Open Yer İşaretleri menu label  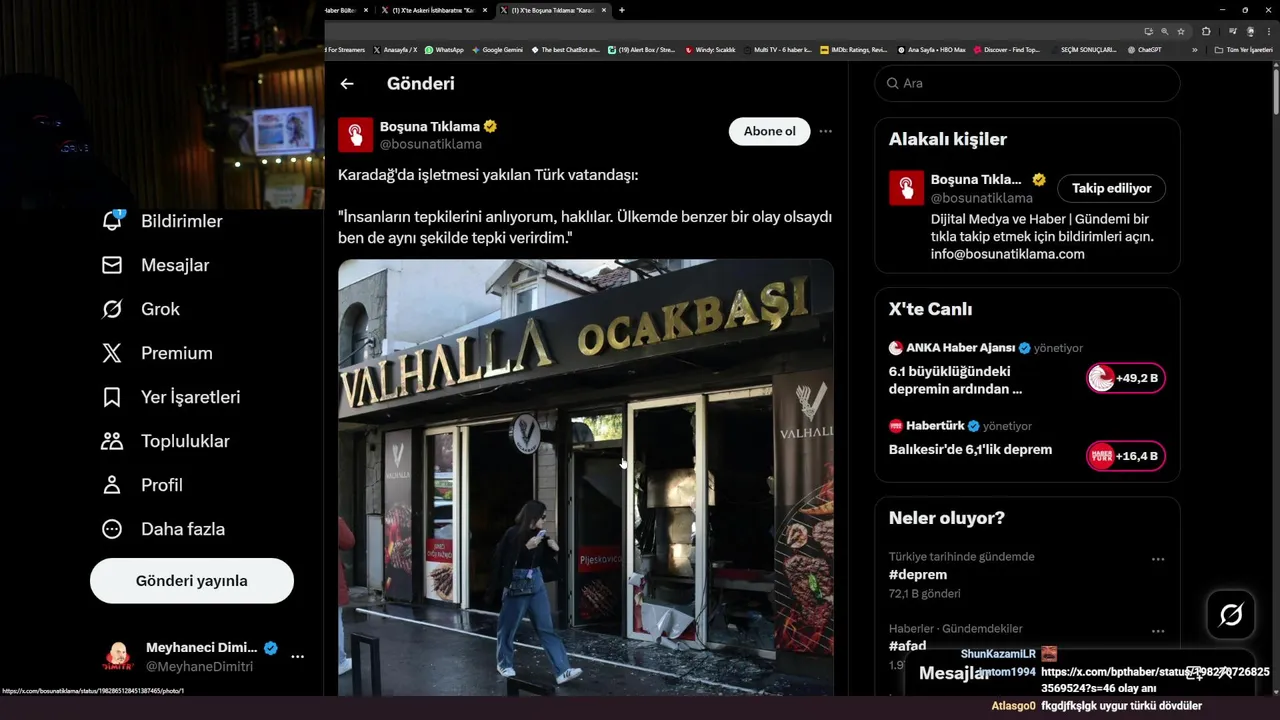pyautogui.click(x=190, y=397)
